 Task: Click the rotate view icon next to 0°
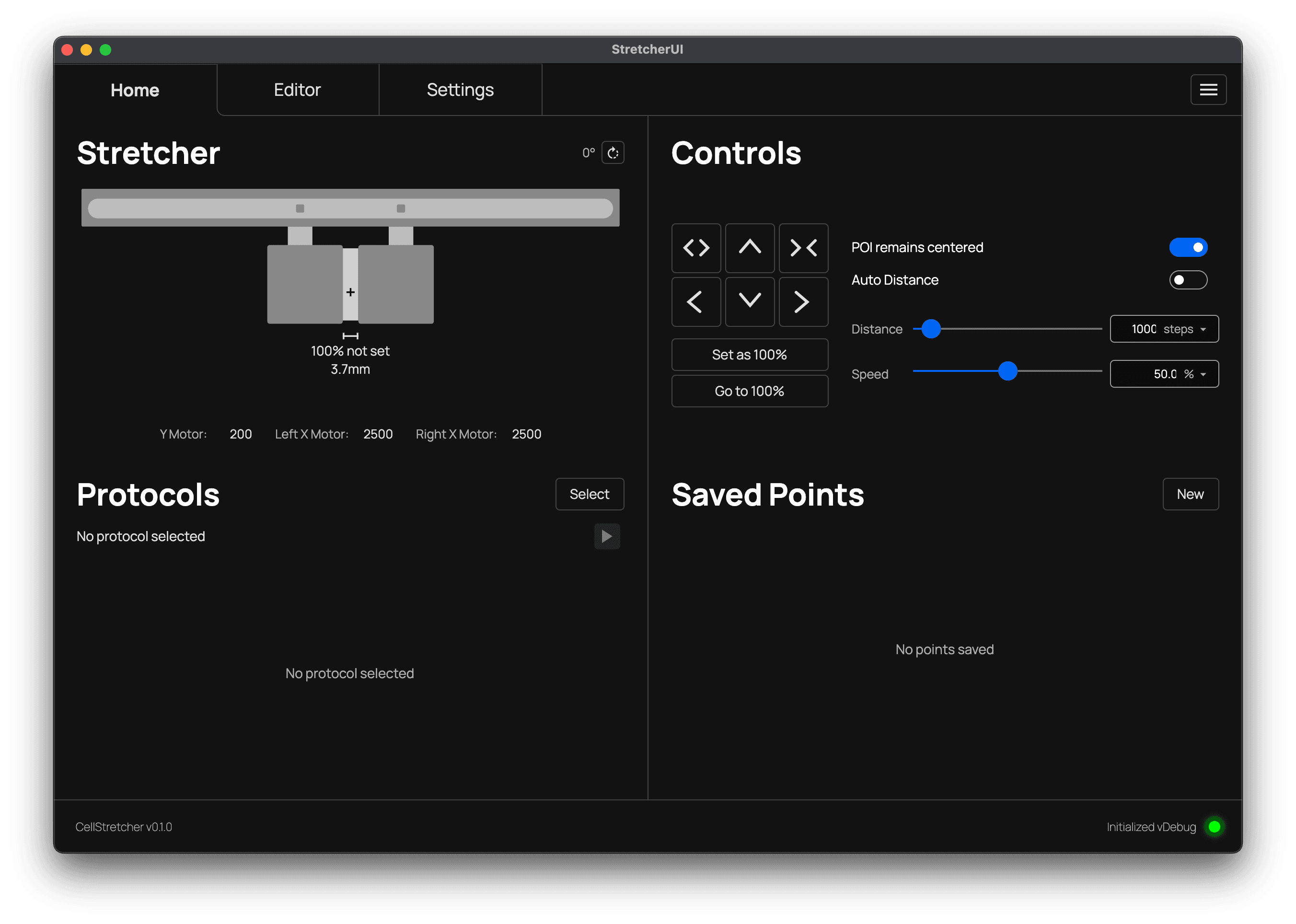[x=613, y=152]
